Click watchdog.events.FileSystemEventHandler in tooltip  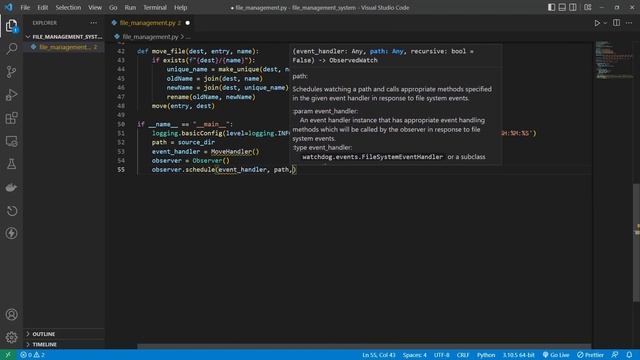pos(372,157)
